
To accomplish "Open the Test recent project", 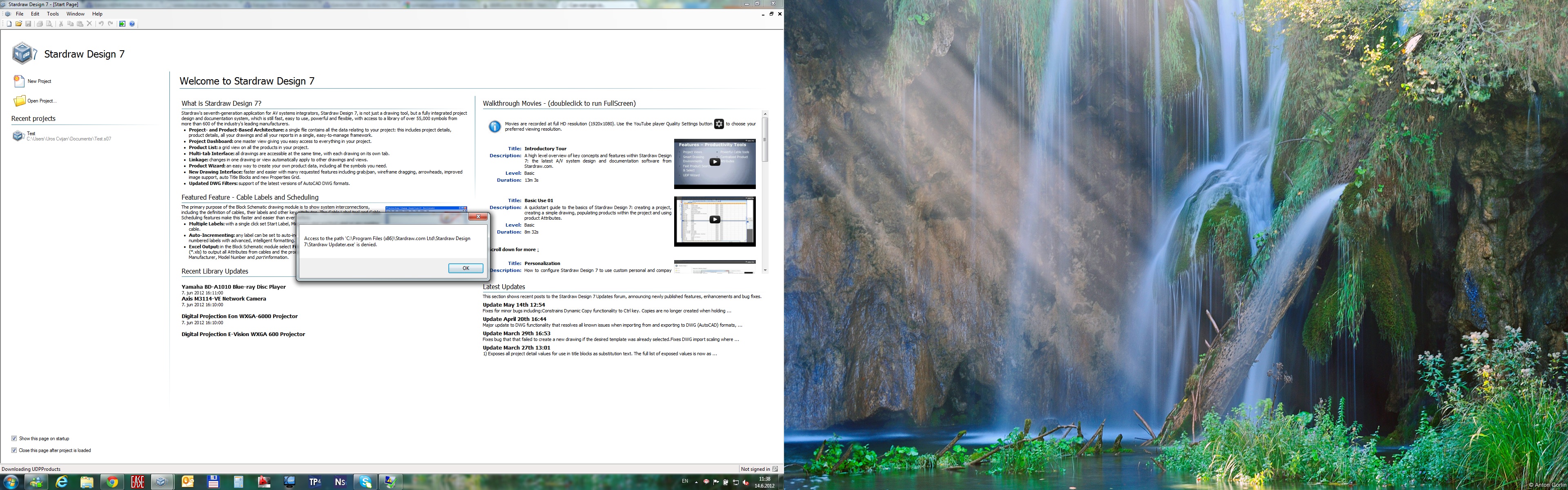I will coord(31,133).
